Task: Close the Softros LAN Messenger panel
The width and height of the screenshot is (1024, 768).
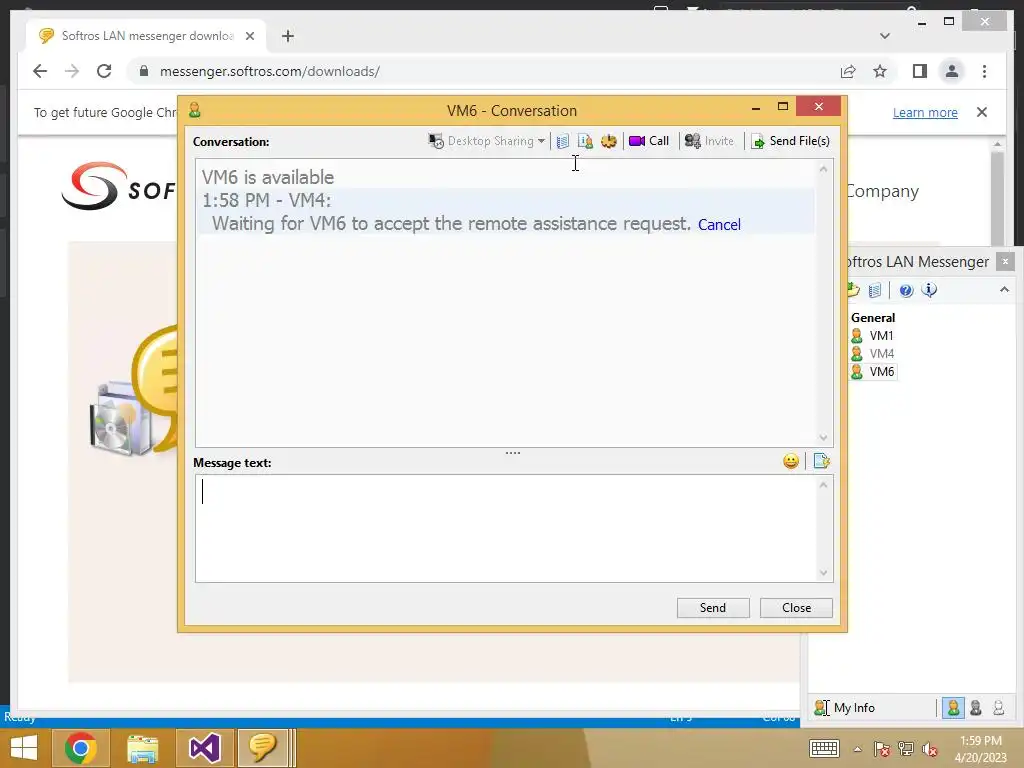Action: (1005, 262)
